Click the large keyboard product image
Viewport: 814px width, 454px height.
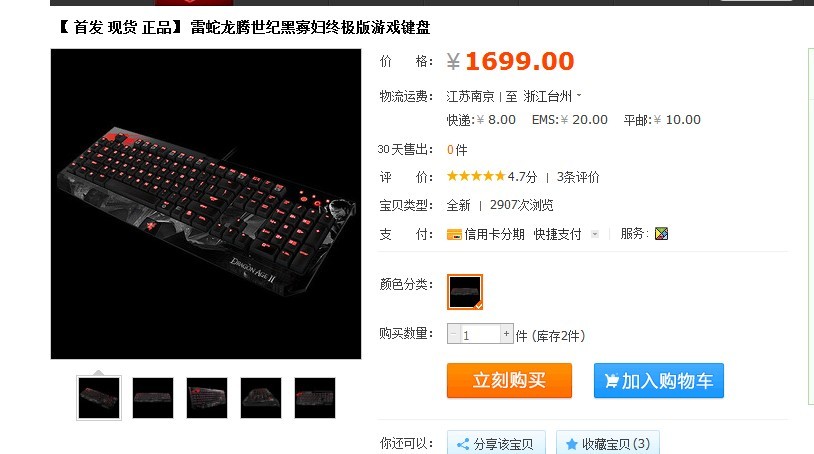pyautogui.click(x=206, y=204)
